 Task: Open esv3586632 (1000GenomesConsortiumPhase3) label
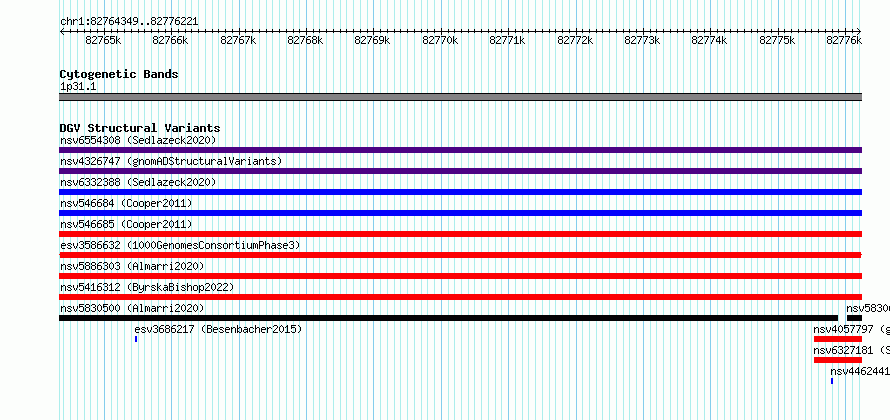(x=180, y=245)
